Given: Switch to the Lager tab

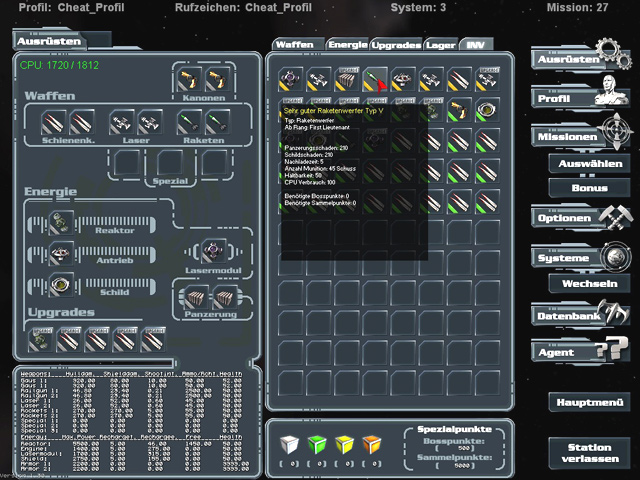Looking at the screenshot, I should pyautogui.click(x=441, y=45).
